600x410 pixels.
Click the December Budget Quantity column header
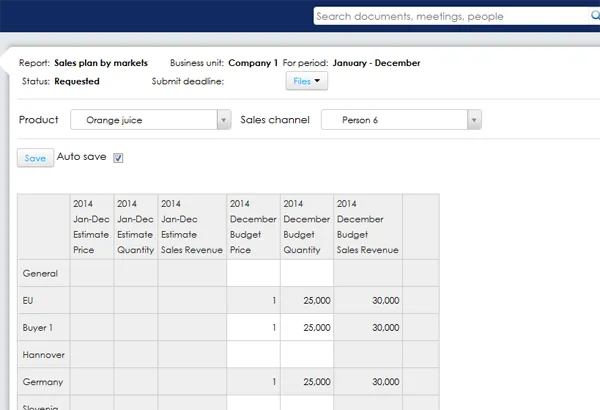(x=307, y=227)
